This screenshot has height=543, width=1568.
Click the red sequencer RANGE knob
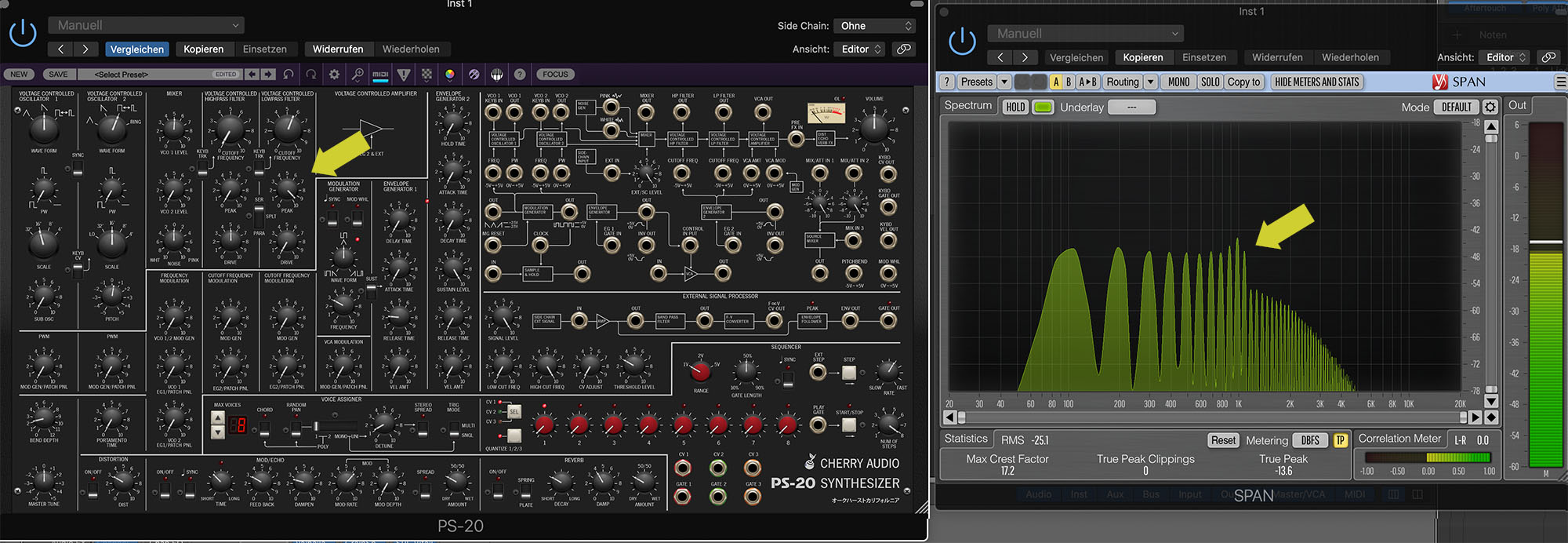(x=700, y=370)
